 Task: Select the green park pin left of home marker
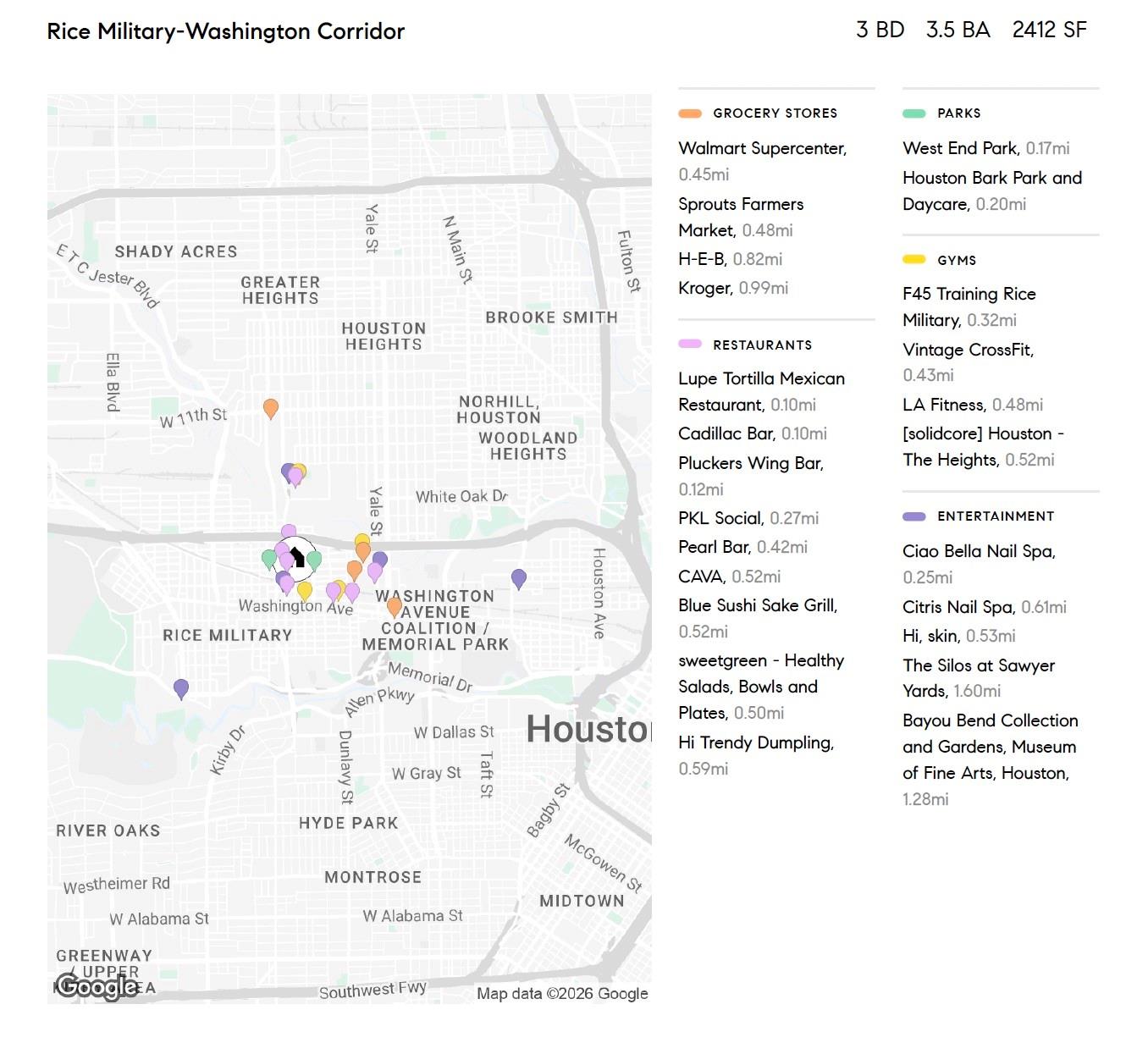pos(269,560)
